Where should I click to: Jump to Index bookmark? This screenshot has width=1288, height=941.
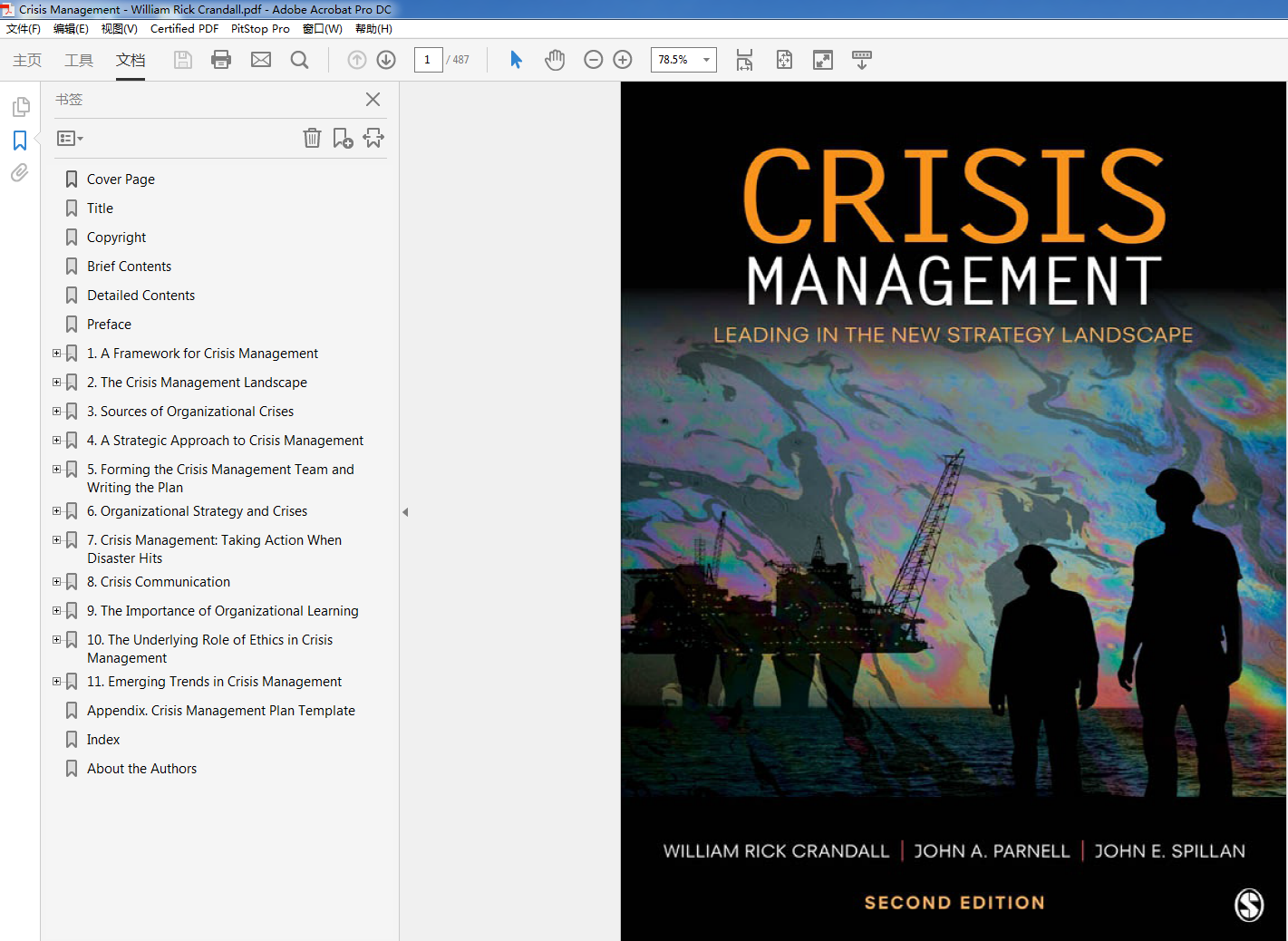click(103, 740)
